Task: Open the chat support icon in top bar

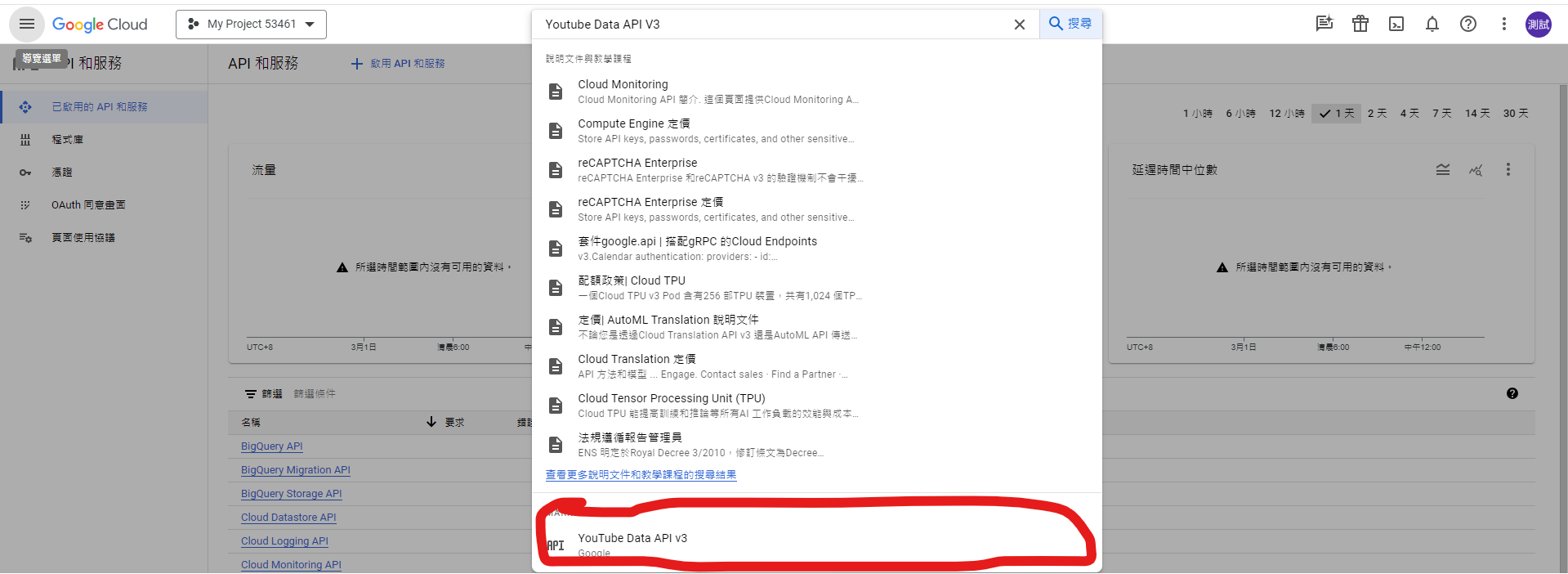Action: pyautogui.click(x=1325, y=24)
